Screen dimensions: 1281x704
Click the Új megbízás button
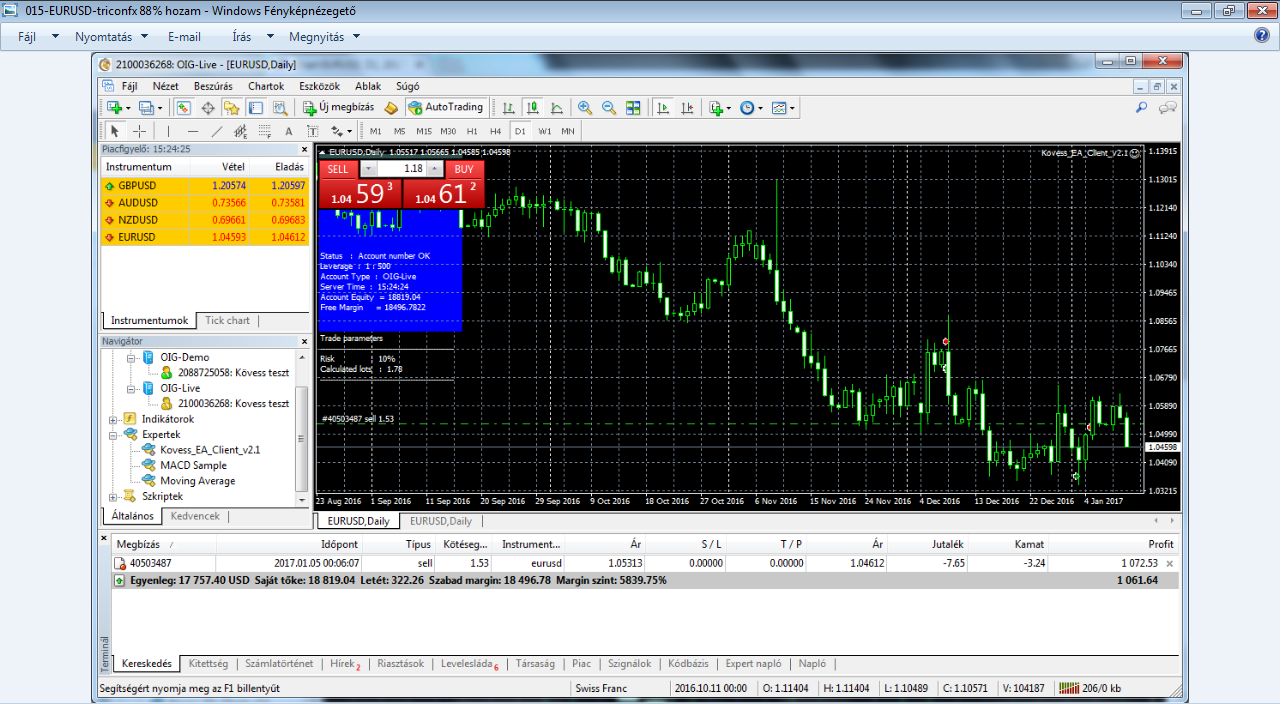(x=338, y=108)
